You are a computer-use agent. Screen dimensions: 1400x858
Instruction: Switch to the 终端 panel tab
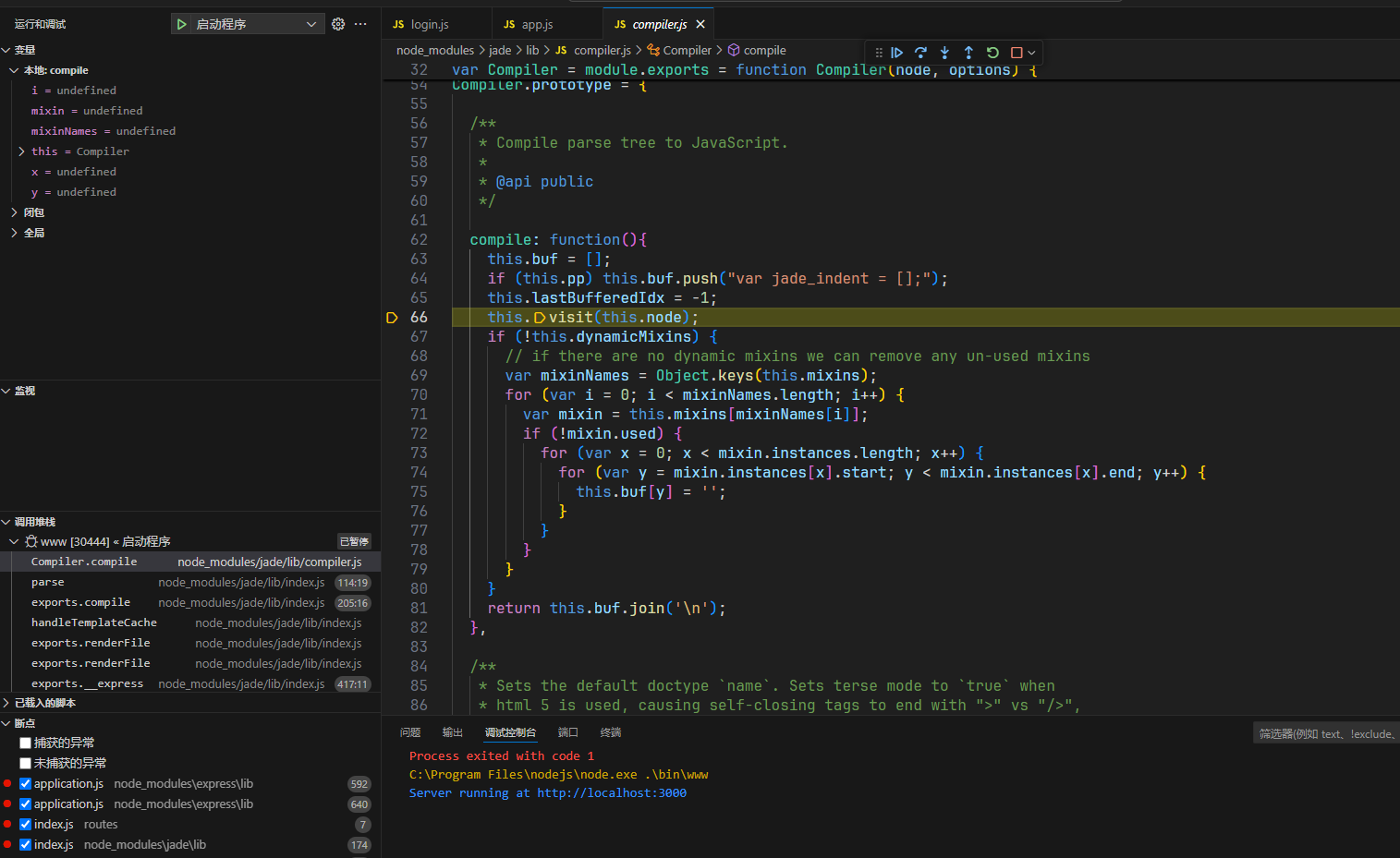(x=610, y=732)
